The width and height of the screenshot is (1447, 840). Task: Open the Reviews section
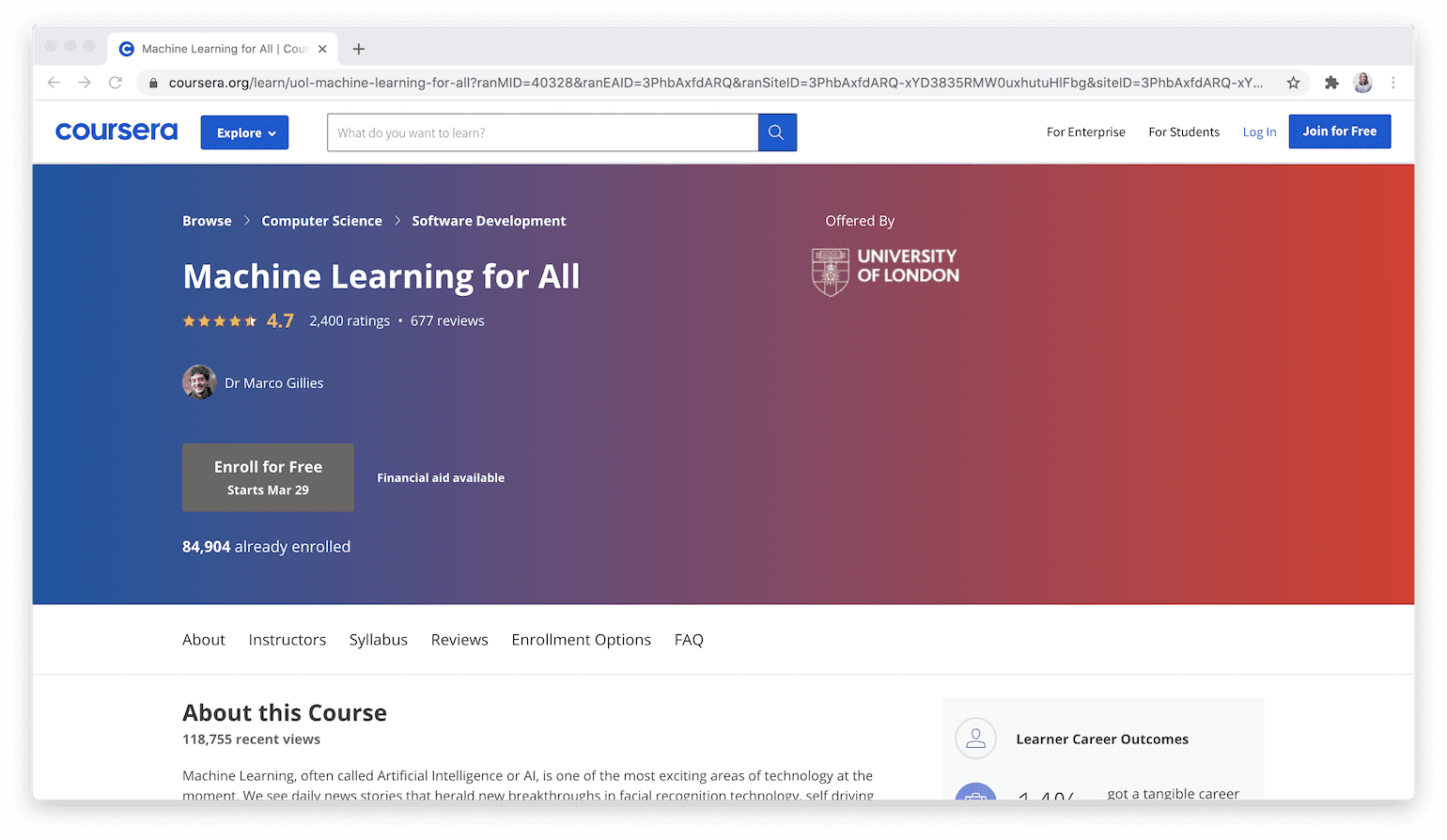pos(459,639)
